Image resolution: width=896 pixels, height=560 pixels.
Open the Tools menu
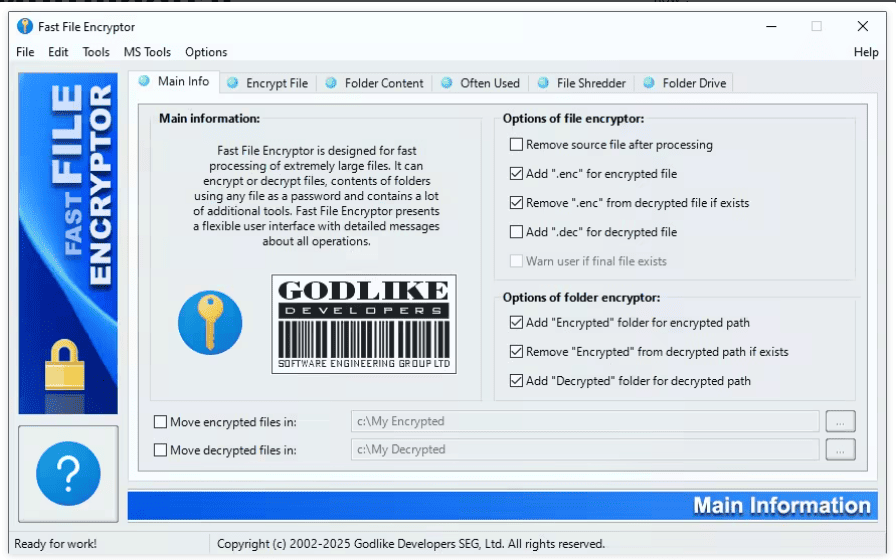[95, 52]
